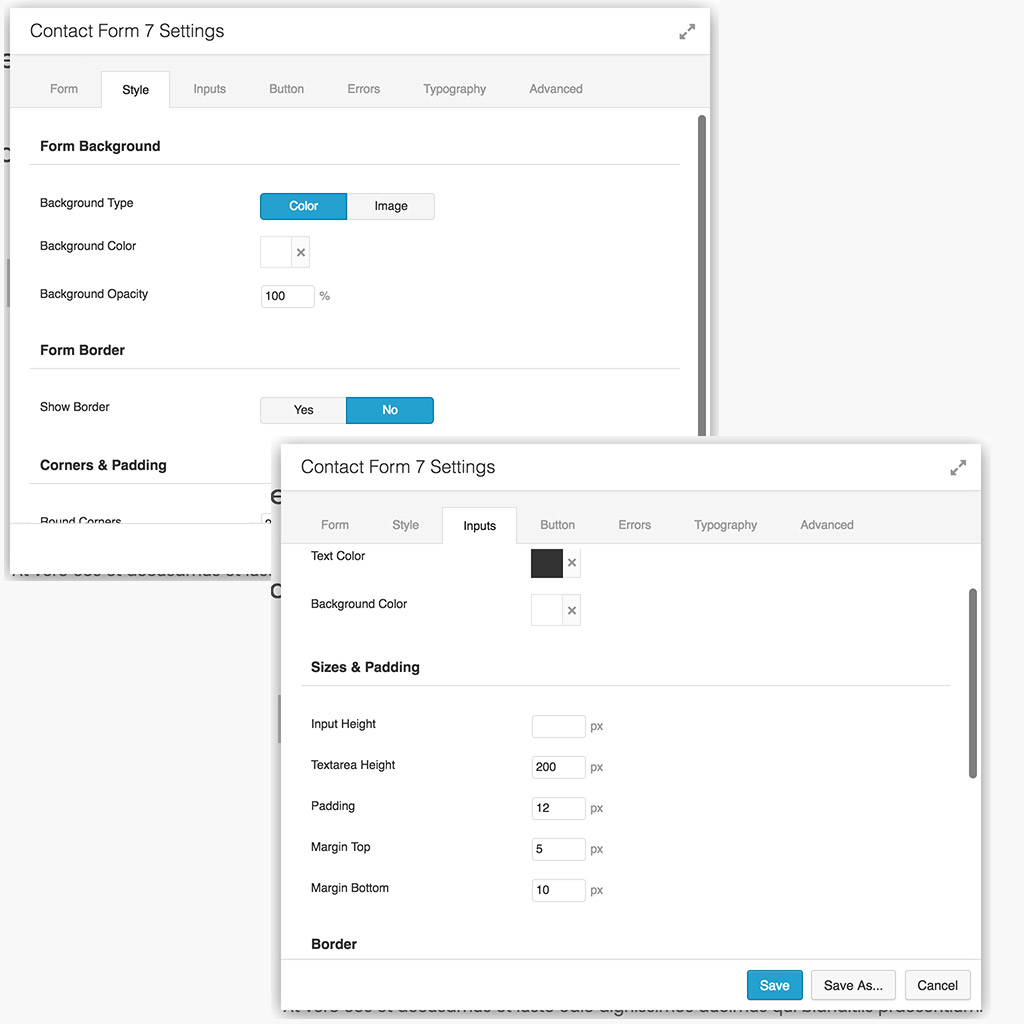Image resolution: width=1024 pixels, height=1024 pixels.
Task: Click the Form Border section heading
Action: (x=82, y=350)
